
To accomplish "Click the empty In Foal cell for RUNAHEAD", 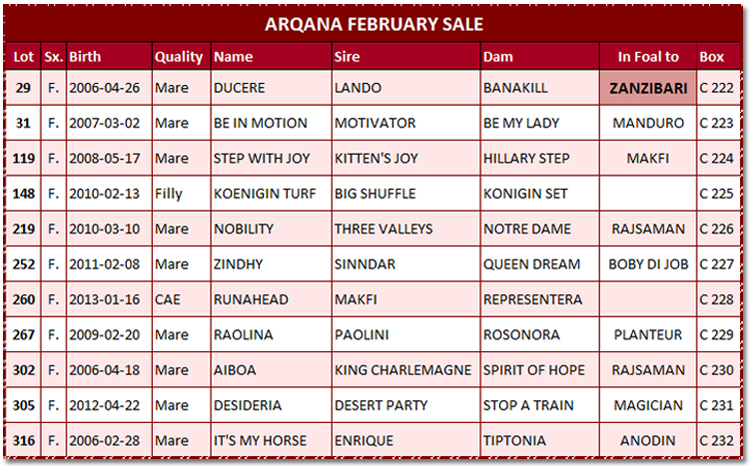I will point(648,300).
